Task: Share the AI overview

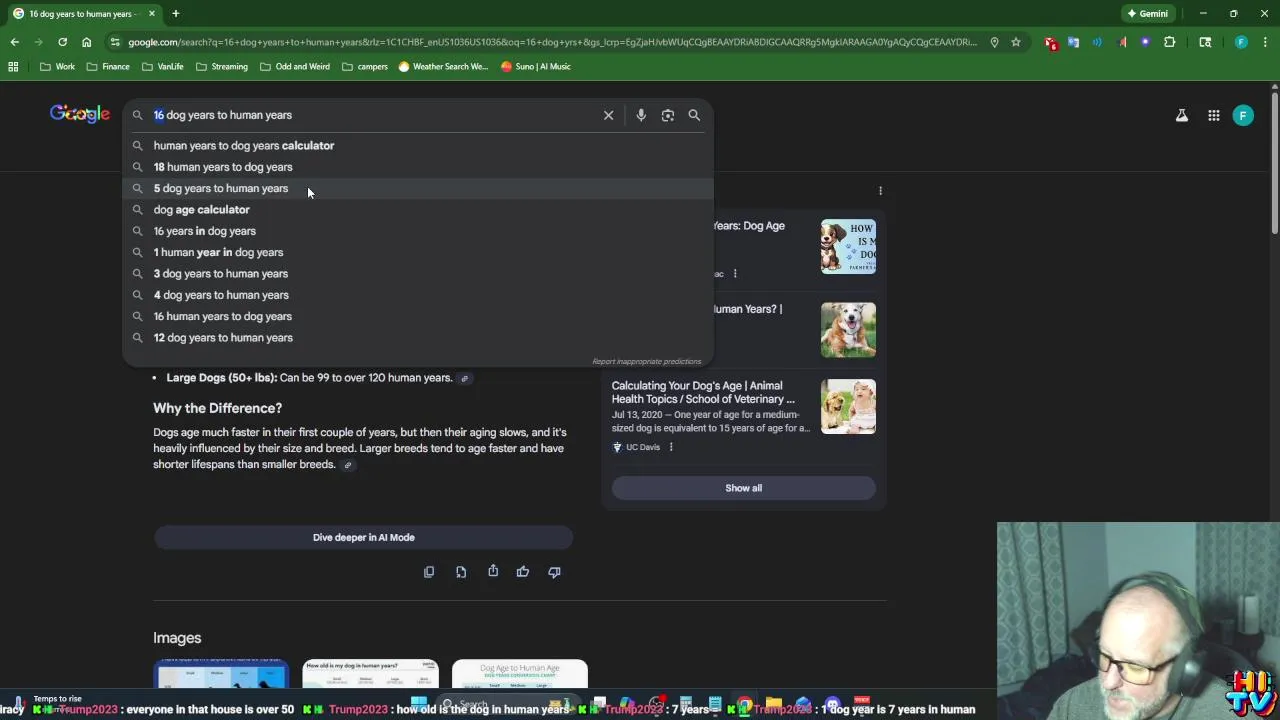Action: [493, 571]
